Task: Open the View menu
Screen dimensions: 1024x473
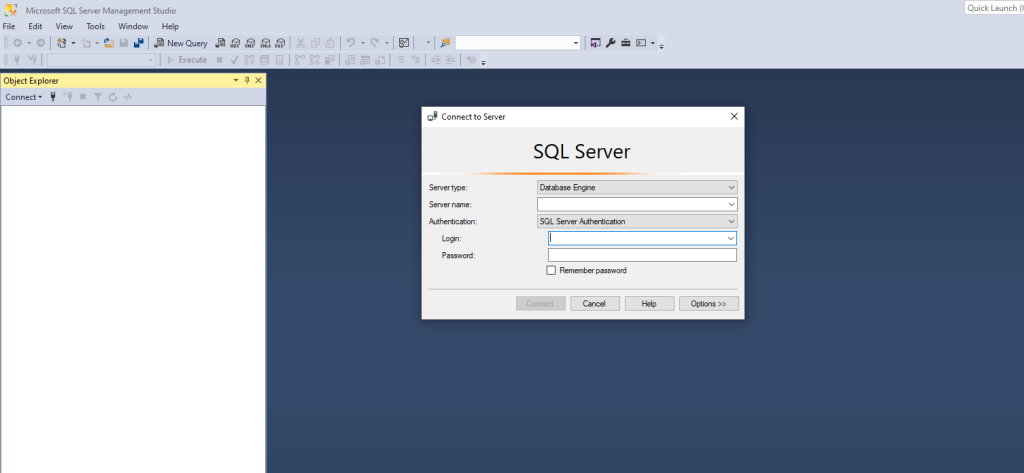Action: coord(64,26)
